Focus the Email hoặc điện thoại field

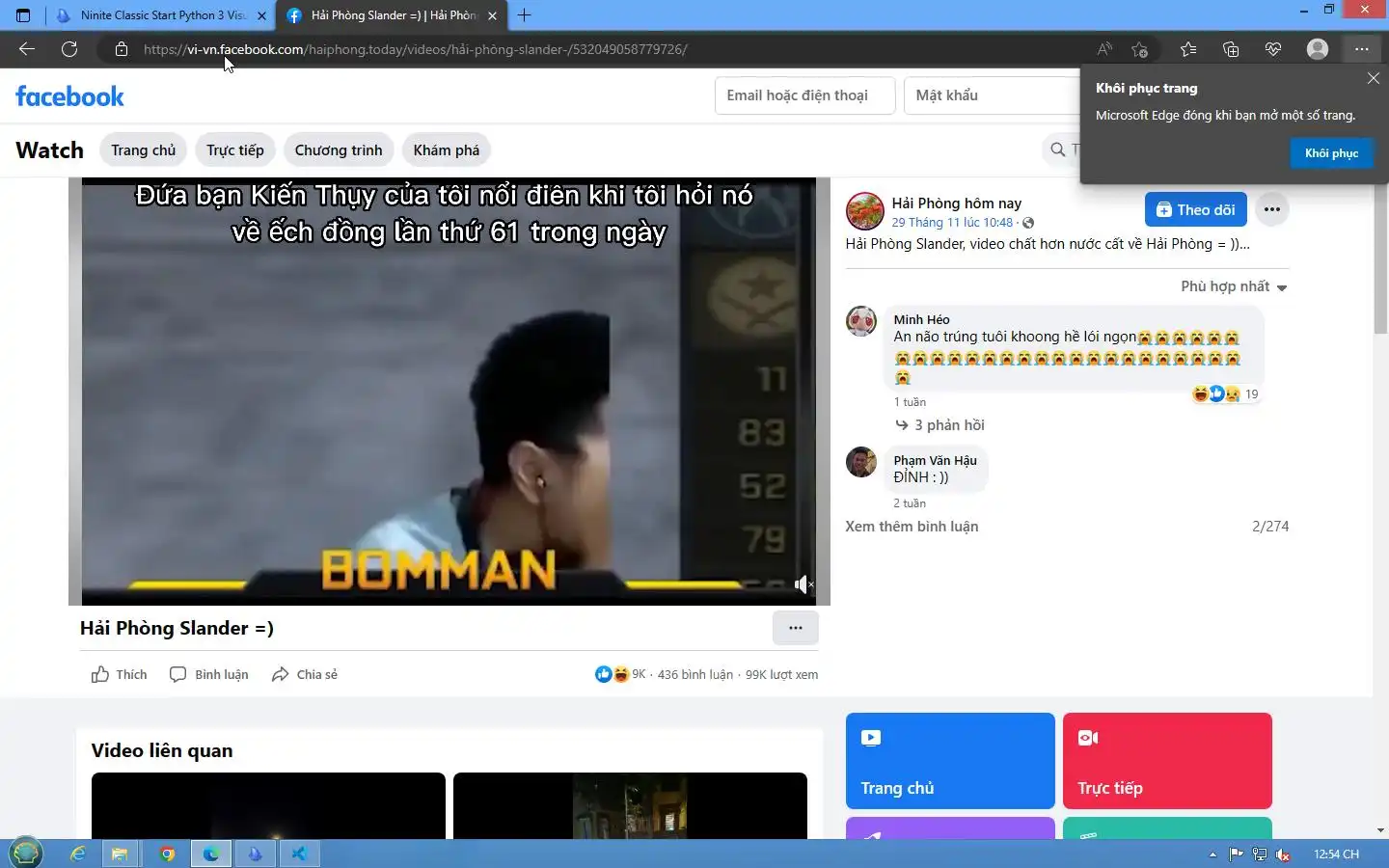804,95
